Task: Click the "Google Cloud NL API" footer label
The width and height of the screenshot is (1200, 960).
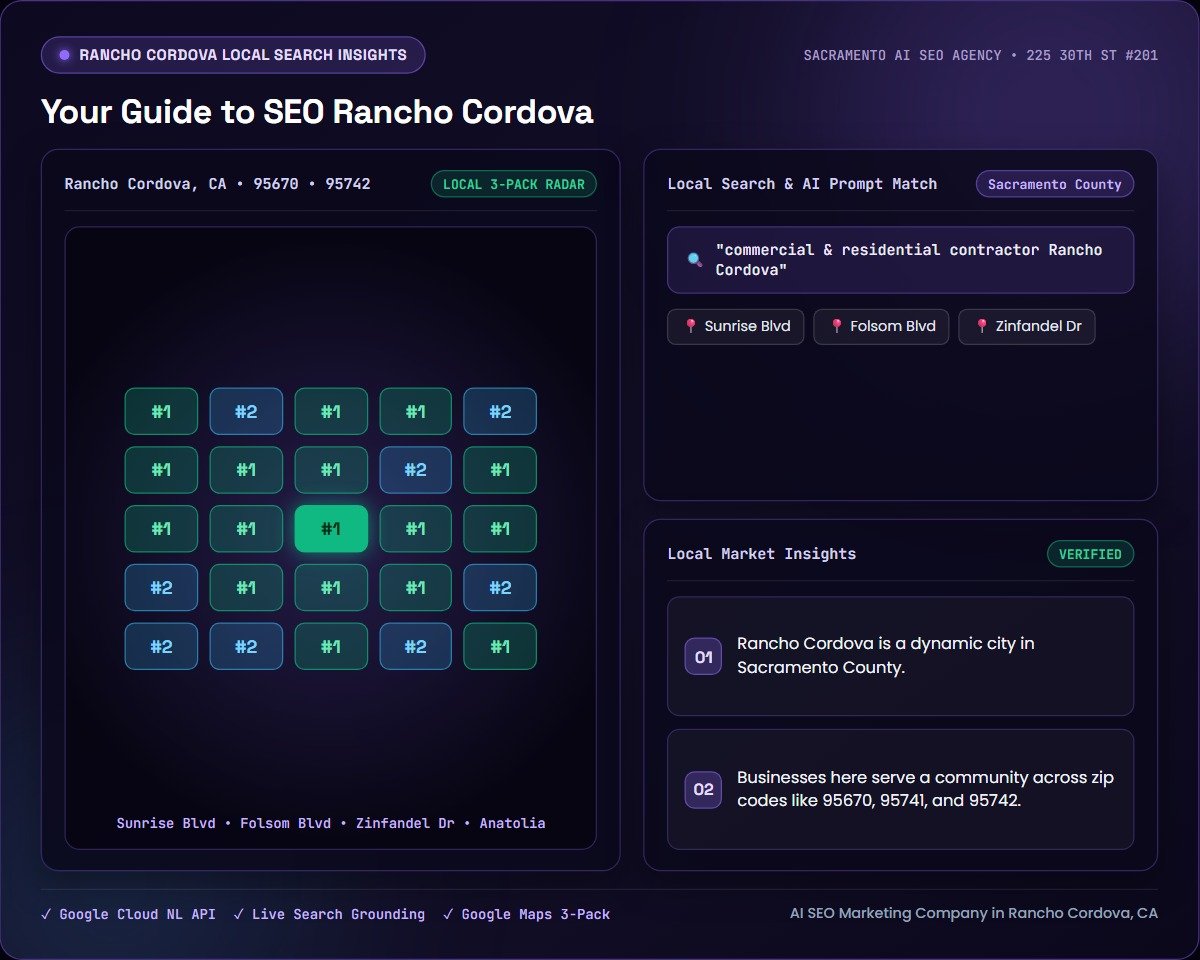Action: 138,914
